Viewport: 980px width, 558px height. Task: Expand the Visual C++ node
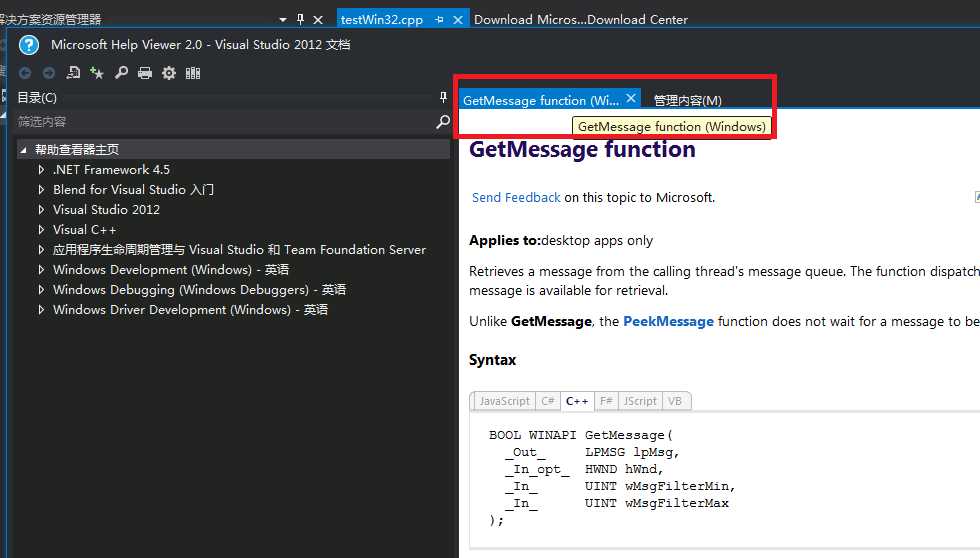pyautogui.click(x=41, y=229)
